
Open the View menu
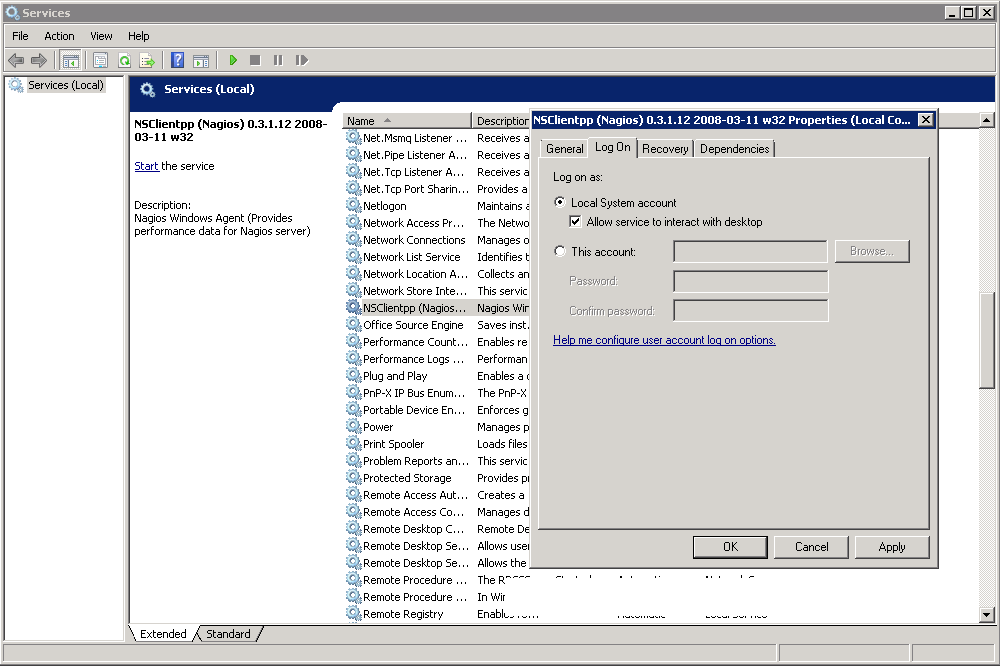(x=101, y=36)
